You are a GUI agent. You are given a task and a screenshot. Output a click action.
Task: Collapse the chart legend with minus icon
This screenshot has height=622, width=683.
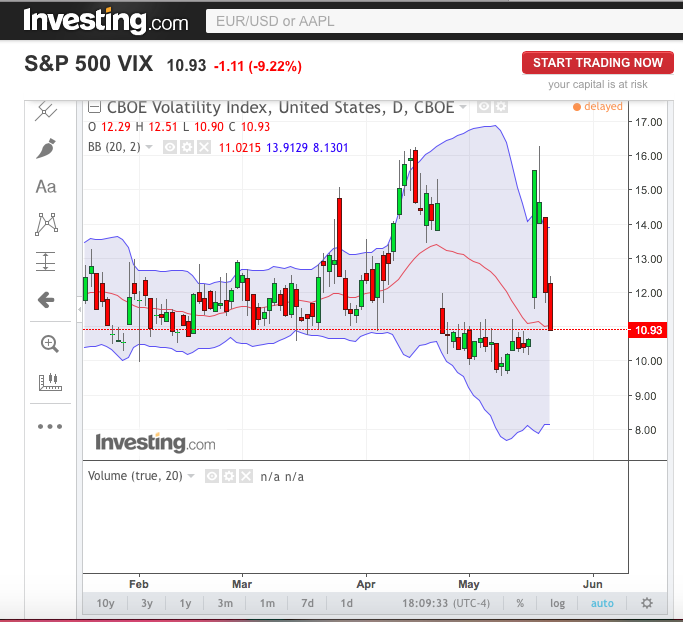point(94,107)
